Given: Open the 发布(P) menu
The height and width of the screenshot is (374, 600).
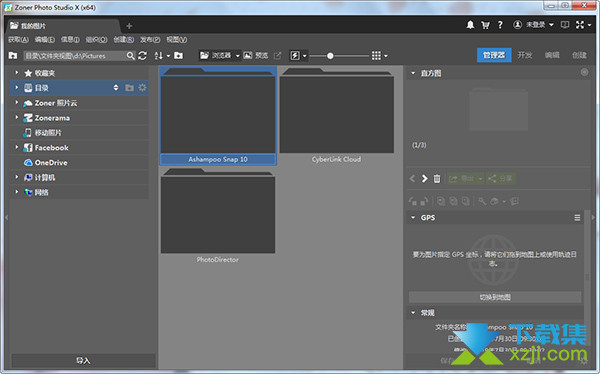Looking at the screenshot, I should tap(150, 39).
